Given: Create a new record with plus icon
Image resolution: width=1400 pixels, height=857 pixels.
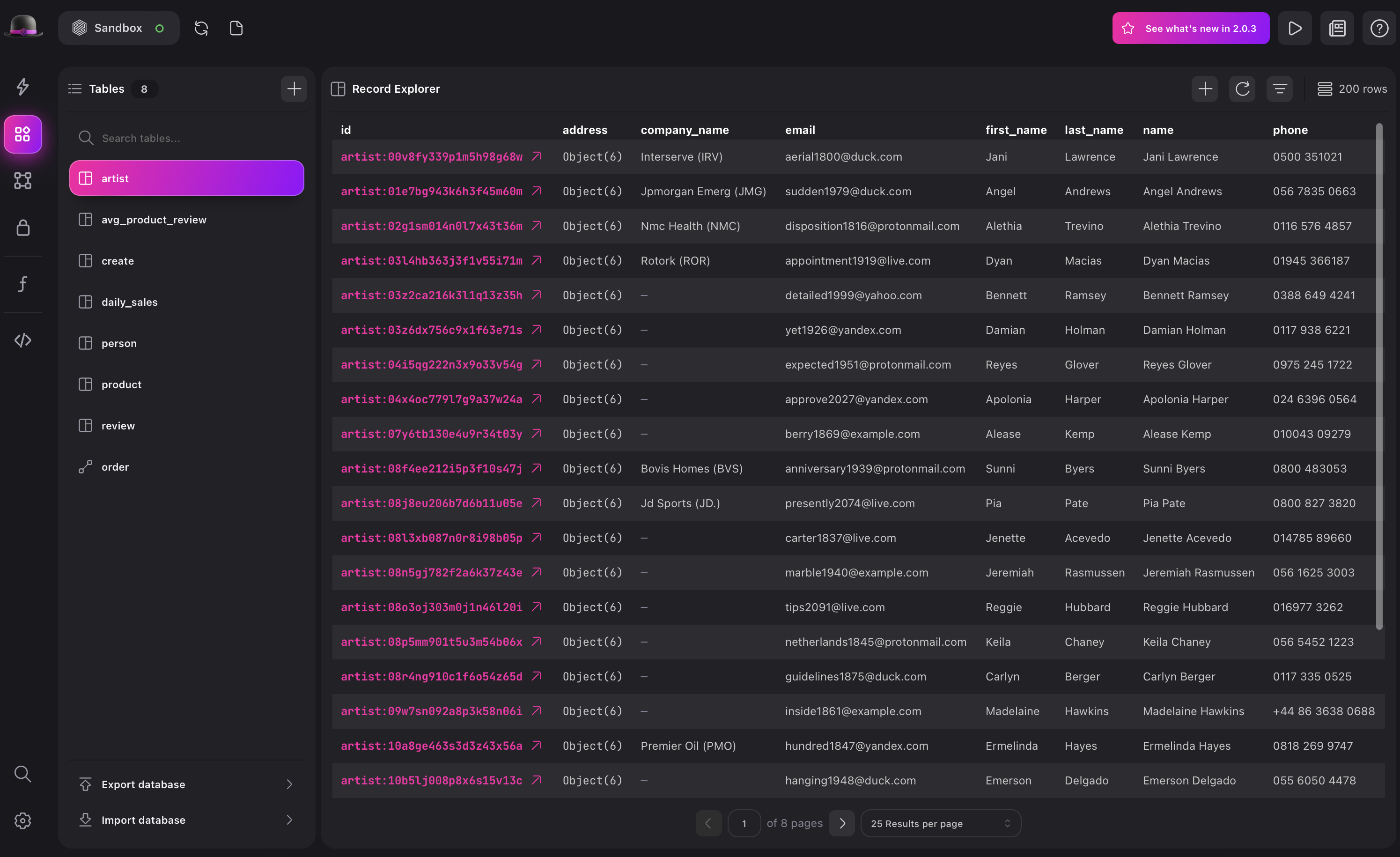Looking at the screenshot, I should click(1205, 89).
